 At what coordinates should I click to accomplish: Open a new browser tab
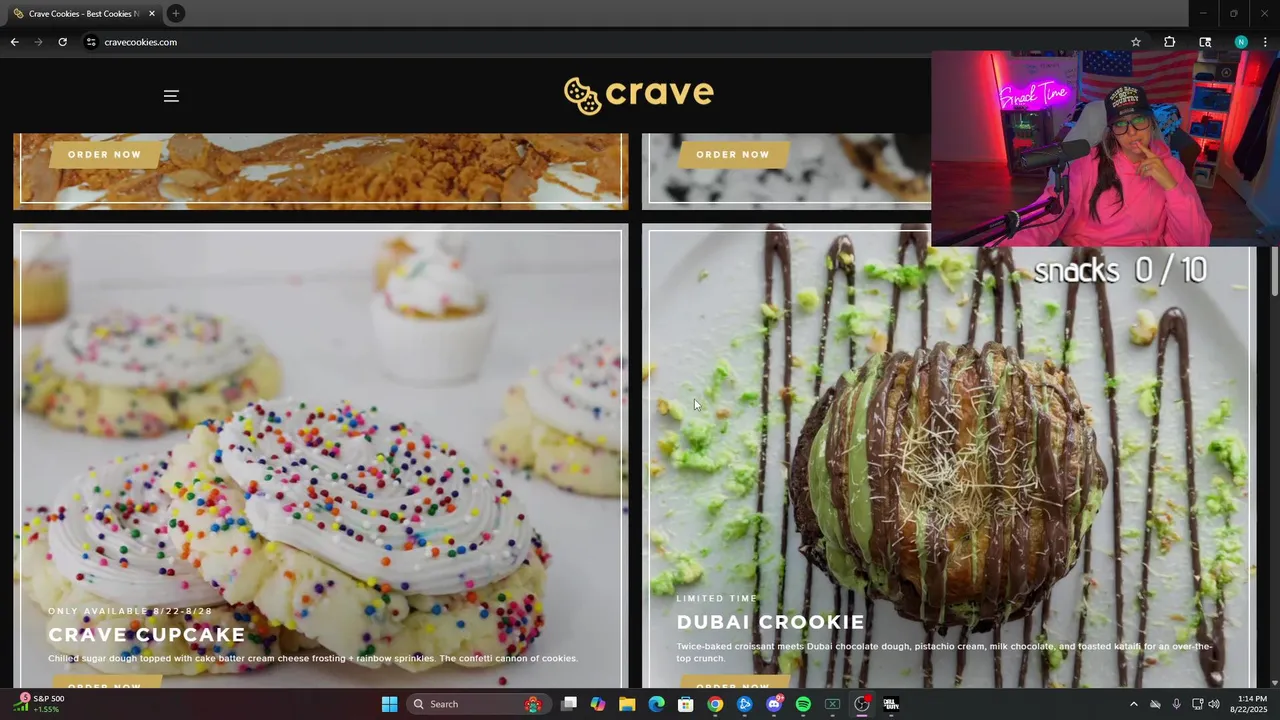(175, 13)
